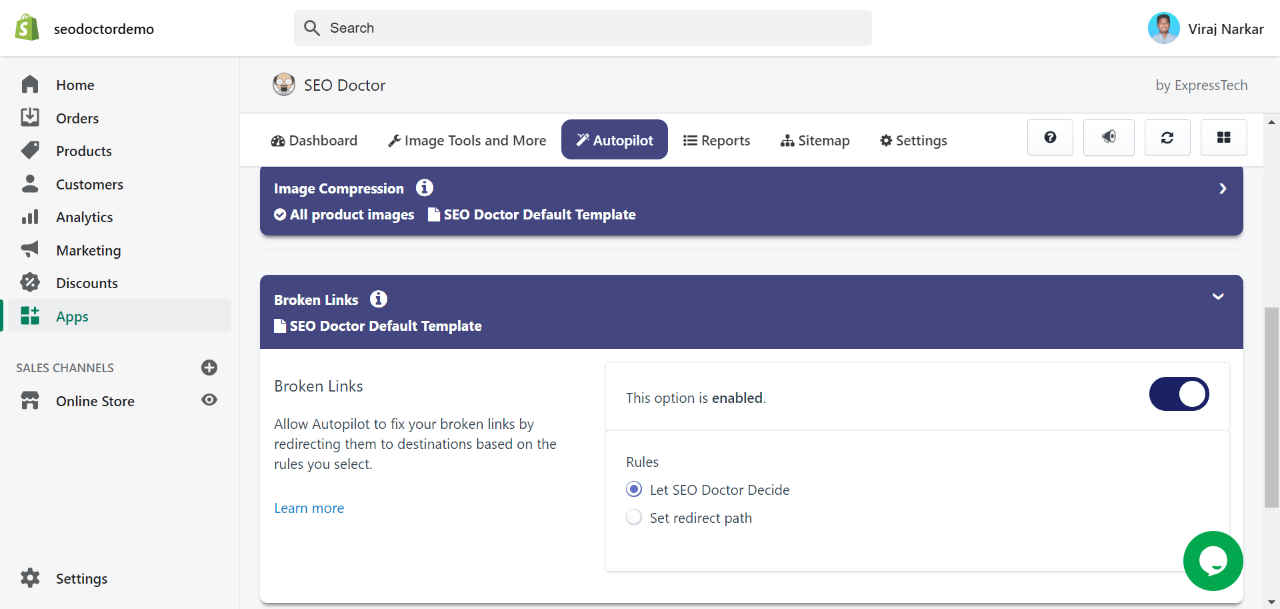Click the SEO Doctor app logo
The height and width of the screenshot is (609, 1280).
[x=284, y=85]
